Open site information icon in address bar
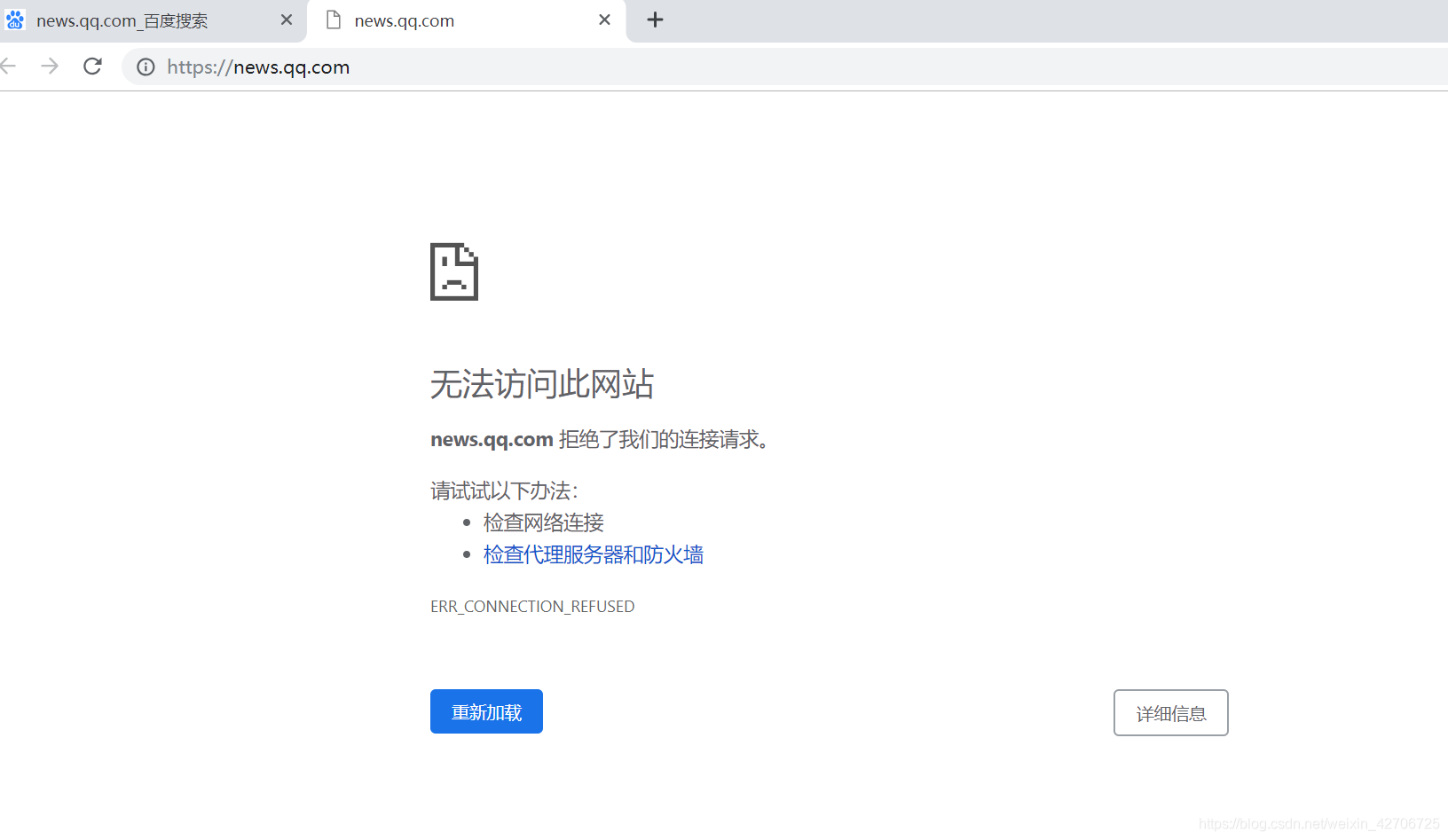Viewport: 1448px width, 840px height. coord(146,67)
